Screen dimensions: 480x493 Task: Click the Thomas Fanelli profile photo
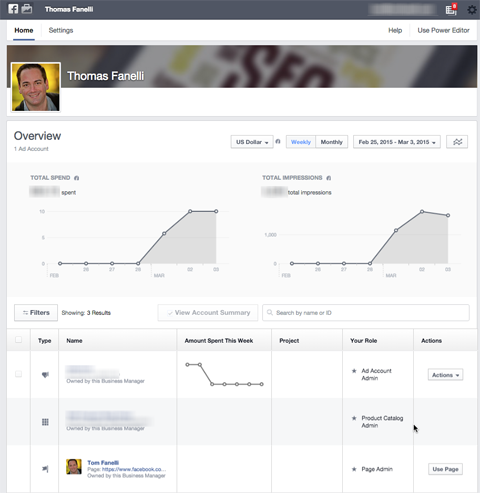point(36,87)
